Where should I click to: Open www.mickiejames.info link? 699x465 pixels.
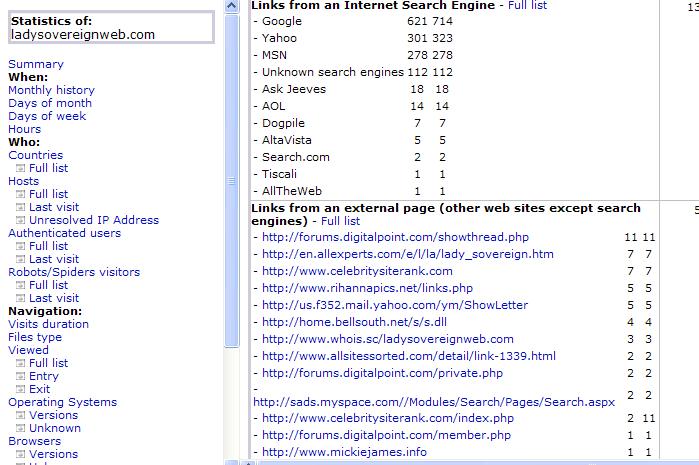pyautogui.click(x=345, y=452)
